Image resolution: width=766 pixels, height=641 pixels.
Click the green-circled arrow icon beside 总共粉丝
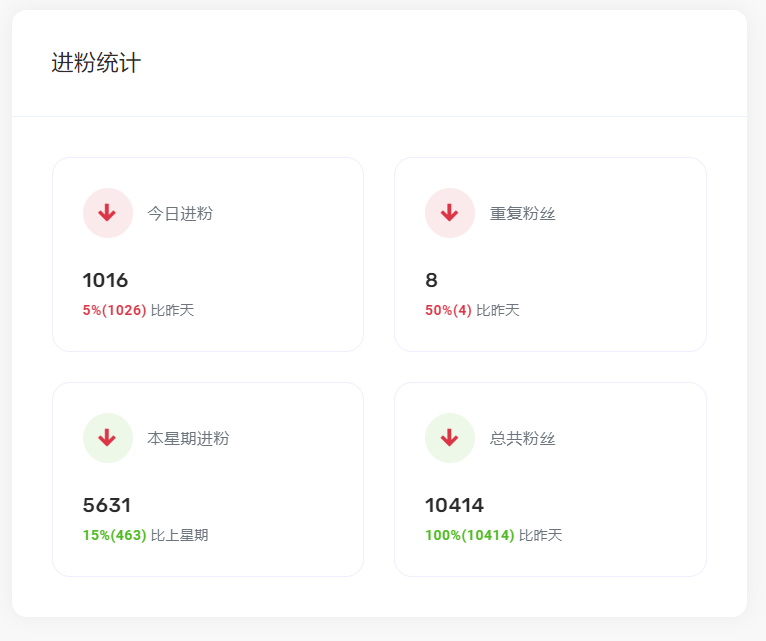coord(450,438)
